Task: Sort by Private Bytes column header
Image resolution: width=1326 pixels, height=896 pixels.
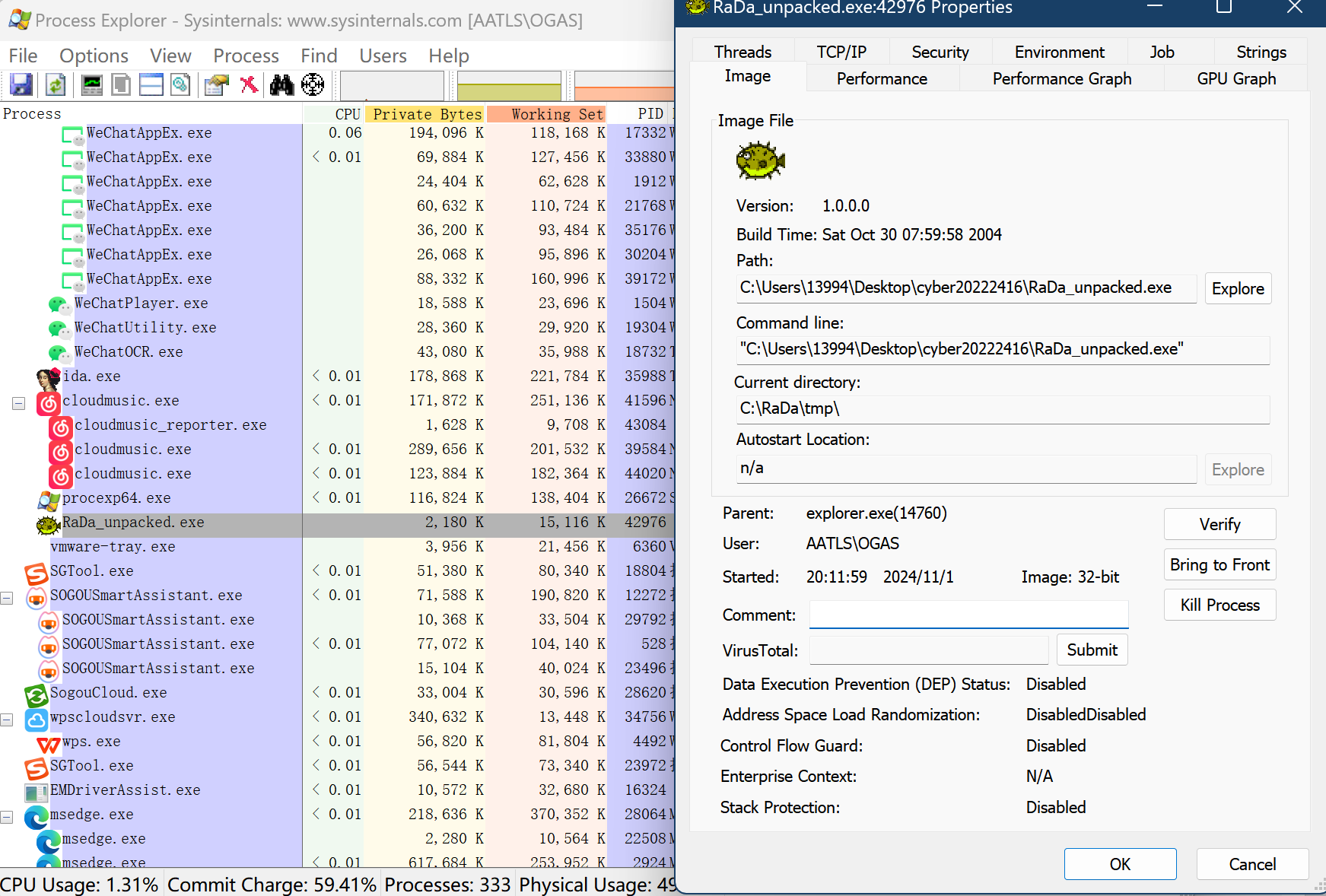Action: (x=427, y=113)
